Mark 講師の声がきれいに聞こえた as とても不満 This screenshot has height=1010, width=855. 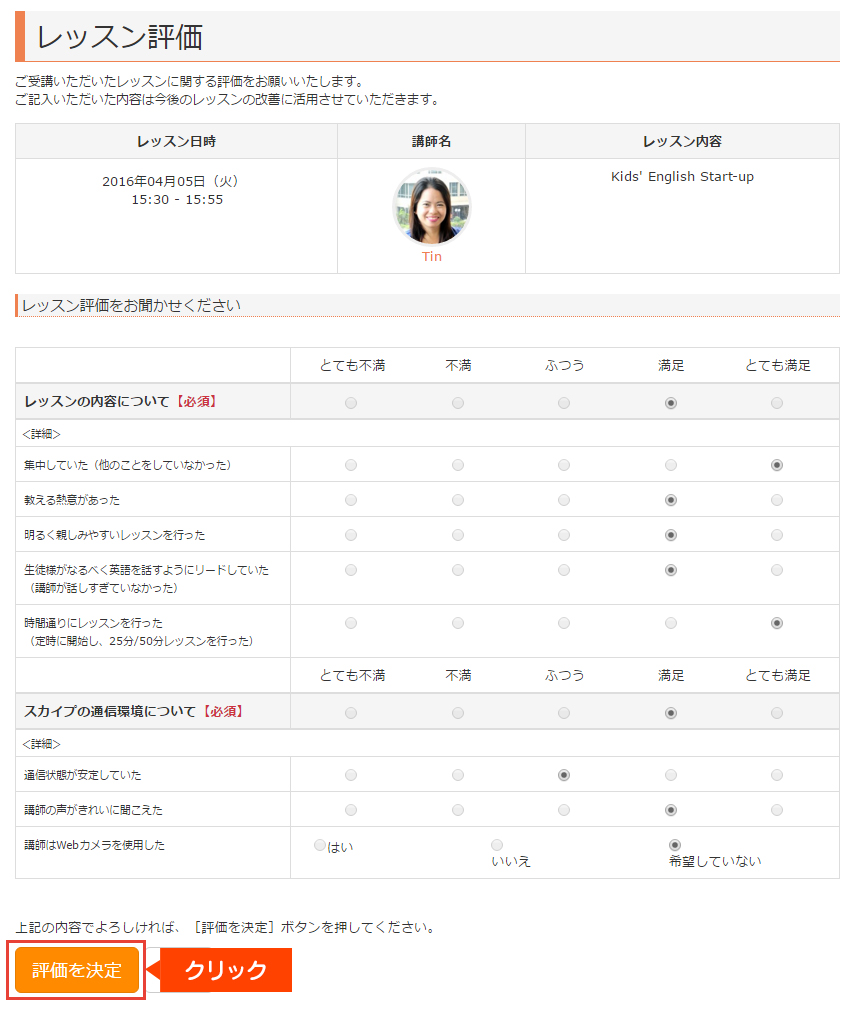(x=351, y=810)
